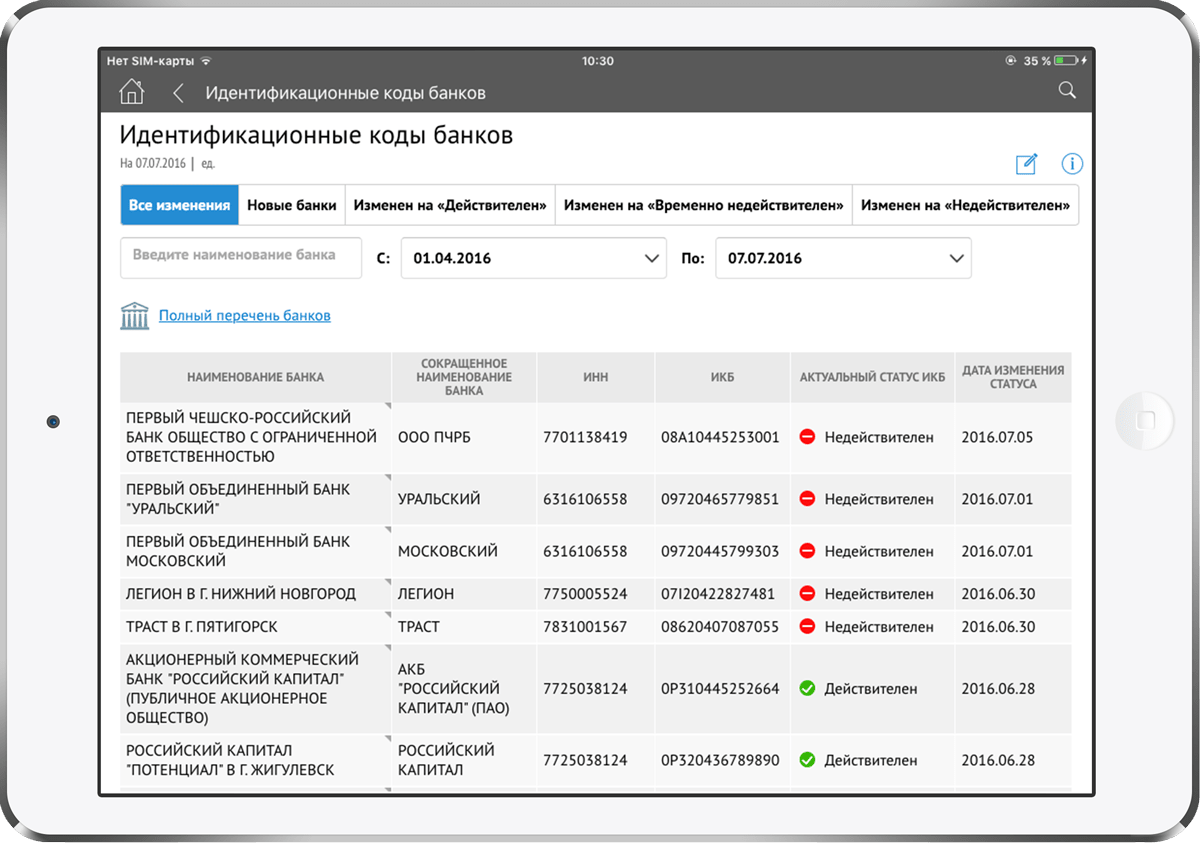The width and height of the screenshot is (1200, 843).
Task: Select the «Все изменения» tab
Action: [x=180, y=205]
